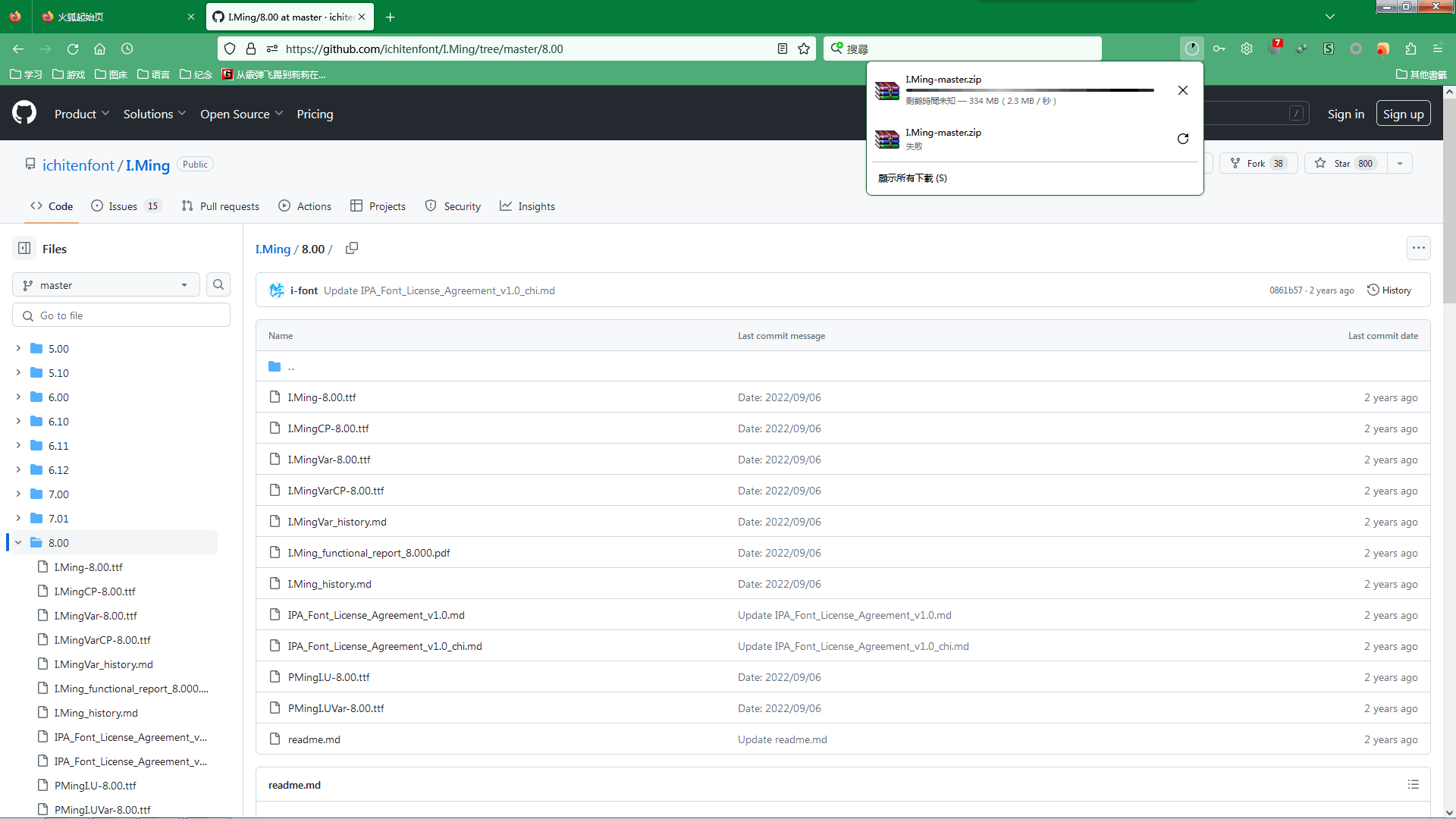Expand the Open Source menu
The image size is (1456, 819).
pyautogui.click(x=242, y=114)
